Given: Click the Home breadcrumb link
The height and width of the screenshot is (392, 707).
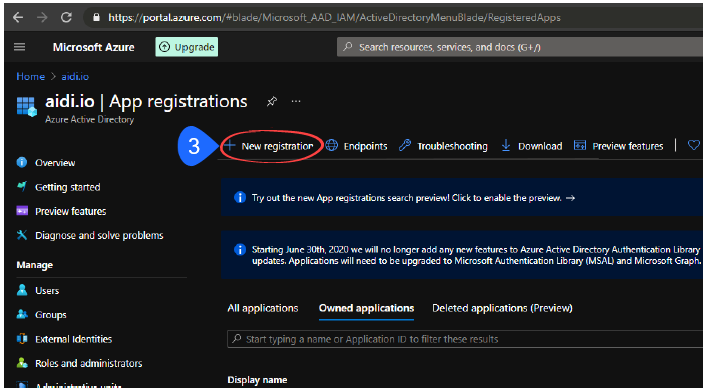Looking at the screenshot, I should pos(31,77).
